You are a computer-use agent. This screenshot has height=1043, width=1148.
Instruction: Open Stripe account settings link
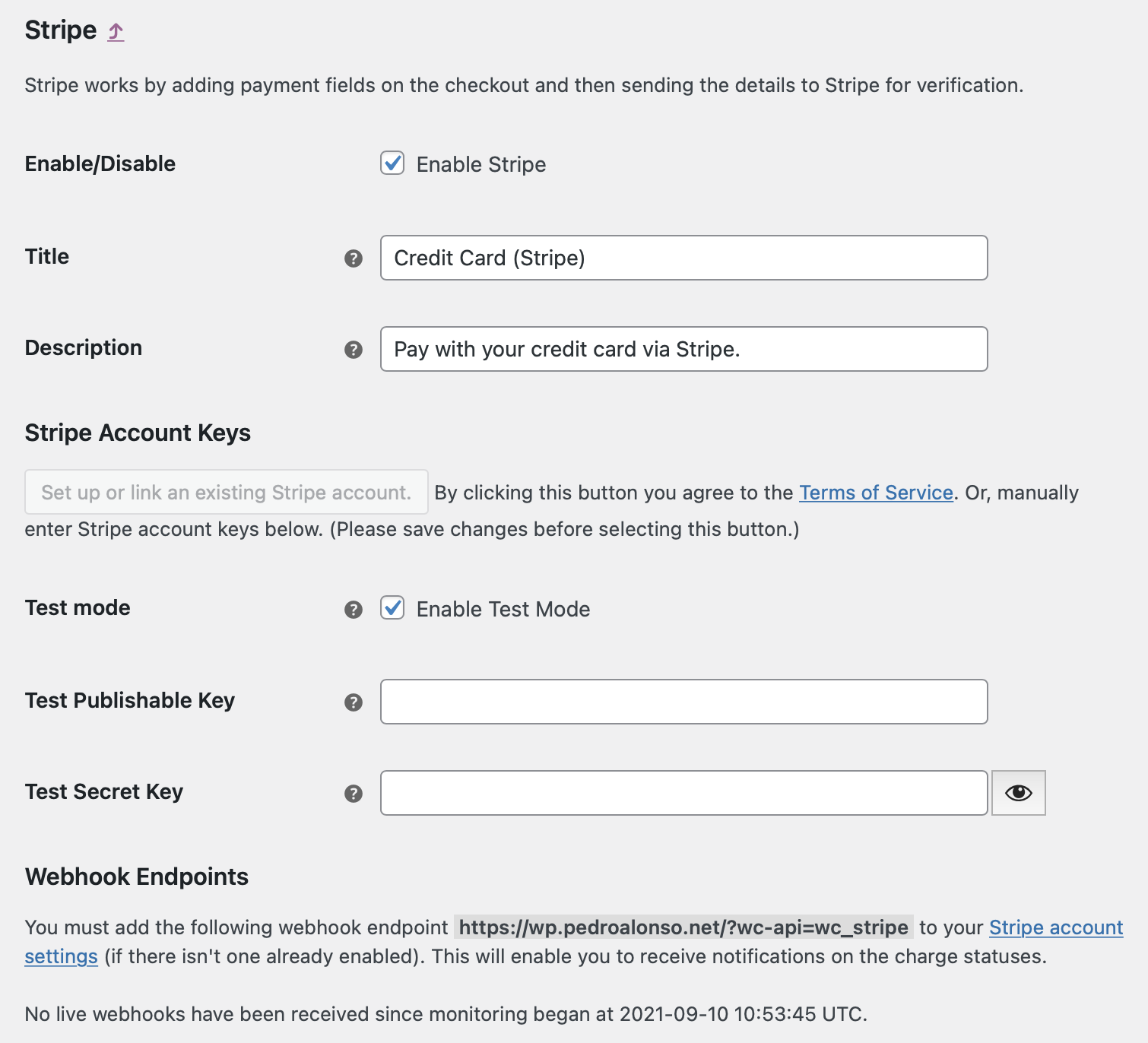point(1056,927)
